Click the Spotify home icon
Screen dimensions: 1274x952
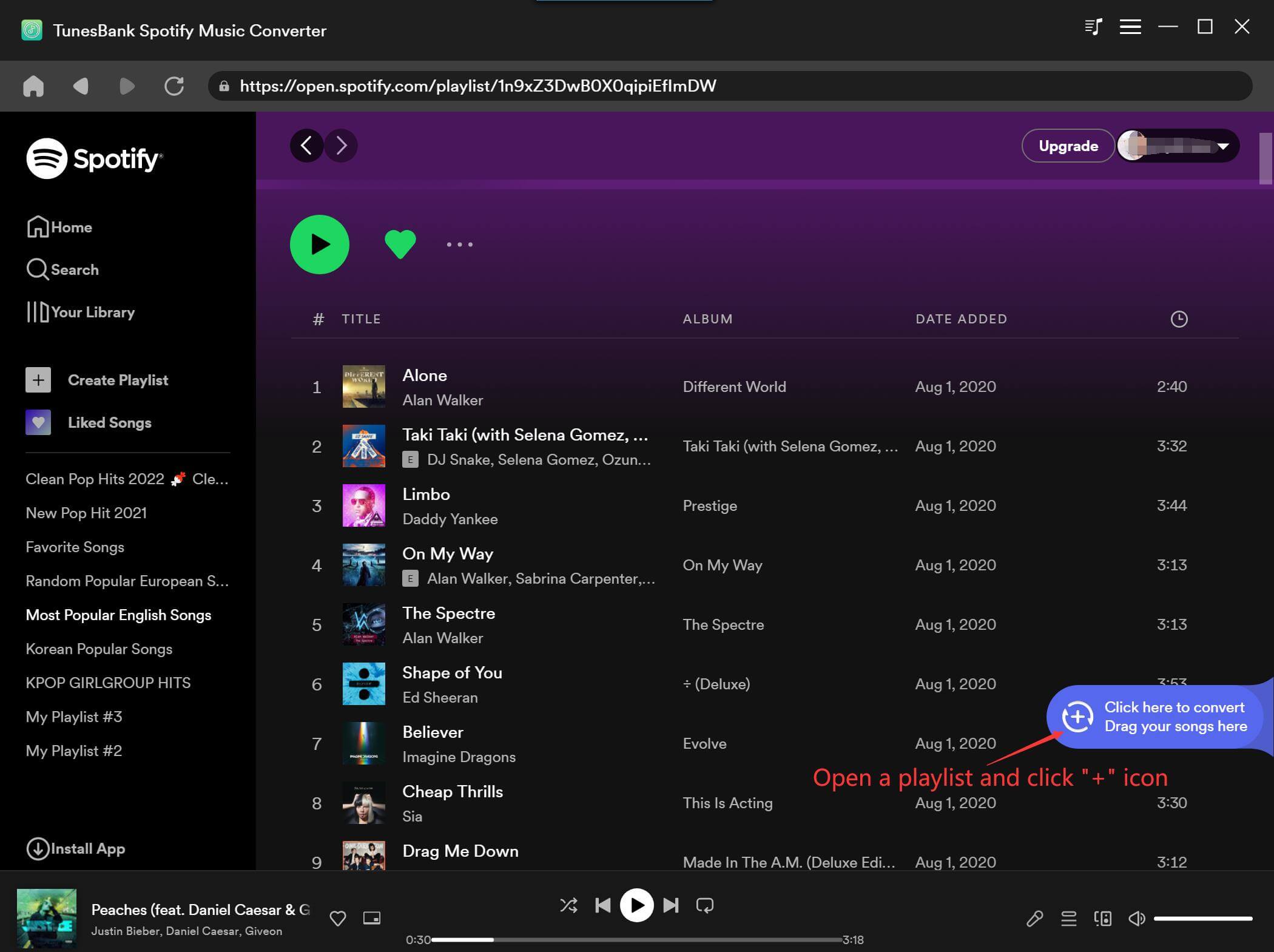coord(38,227)
